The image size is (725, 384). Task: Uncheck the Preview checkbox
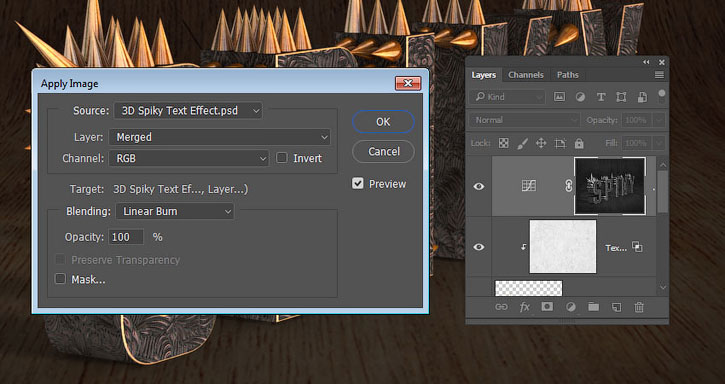[x=357, y=184]
